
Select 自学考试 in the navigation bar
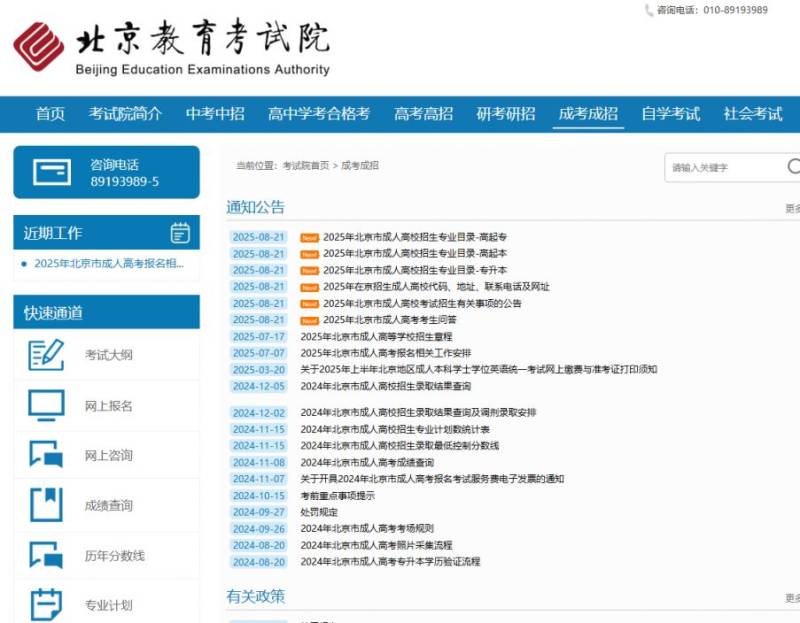coord(670,114)
